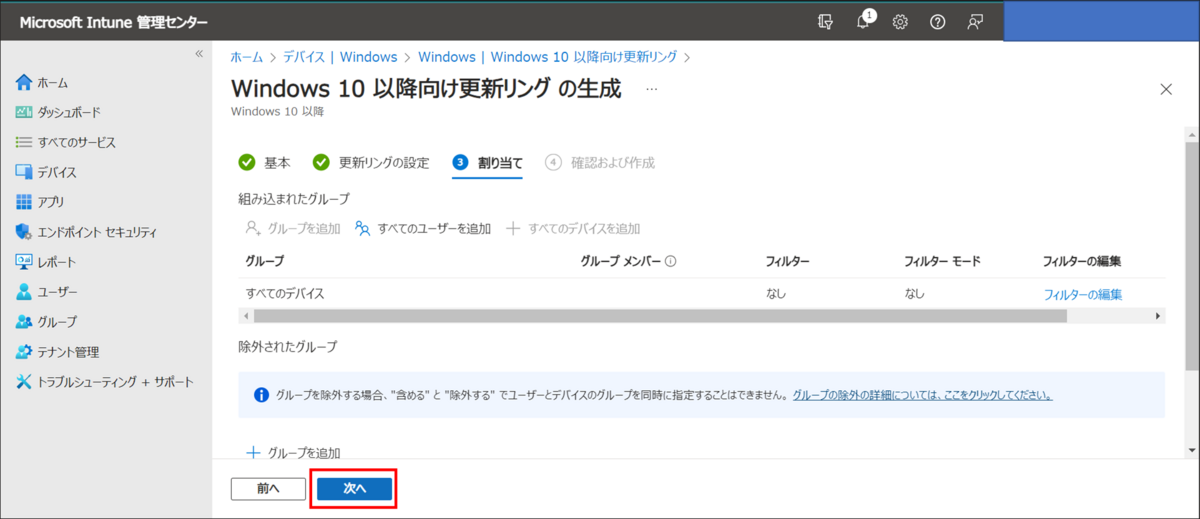Click the グループ column header
The width and height of the screenshot is (1200, 519).
coord(265,261)
